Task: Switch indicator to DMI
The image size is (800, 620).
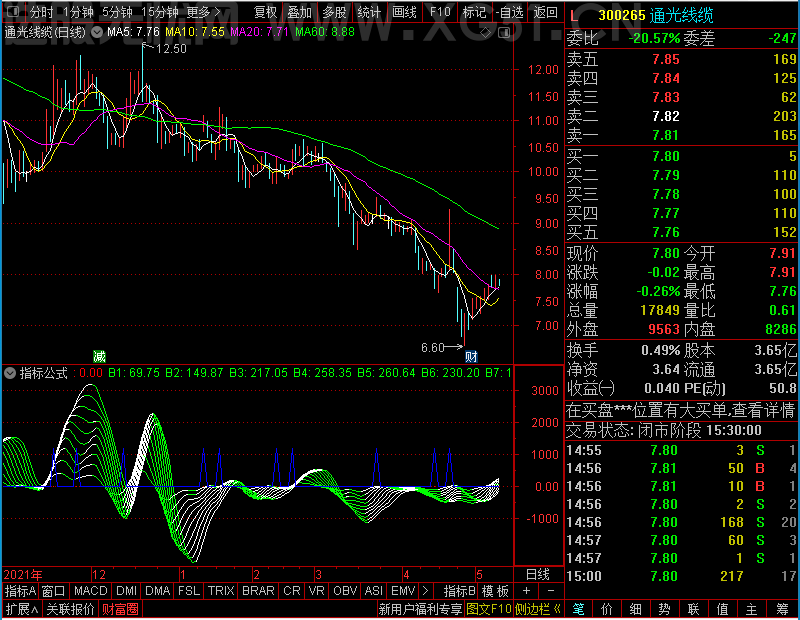Action: pyautogui.click(x=126, y=591)
